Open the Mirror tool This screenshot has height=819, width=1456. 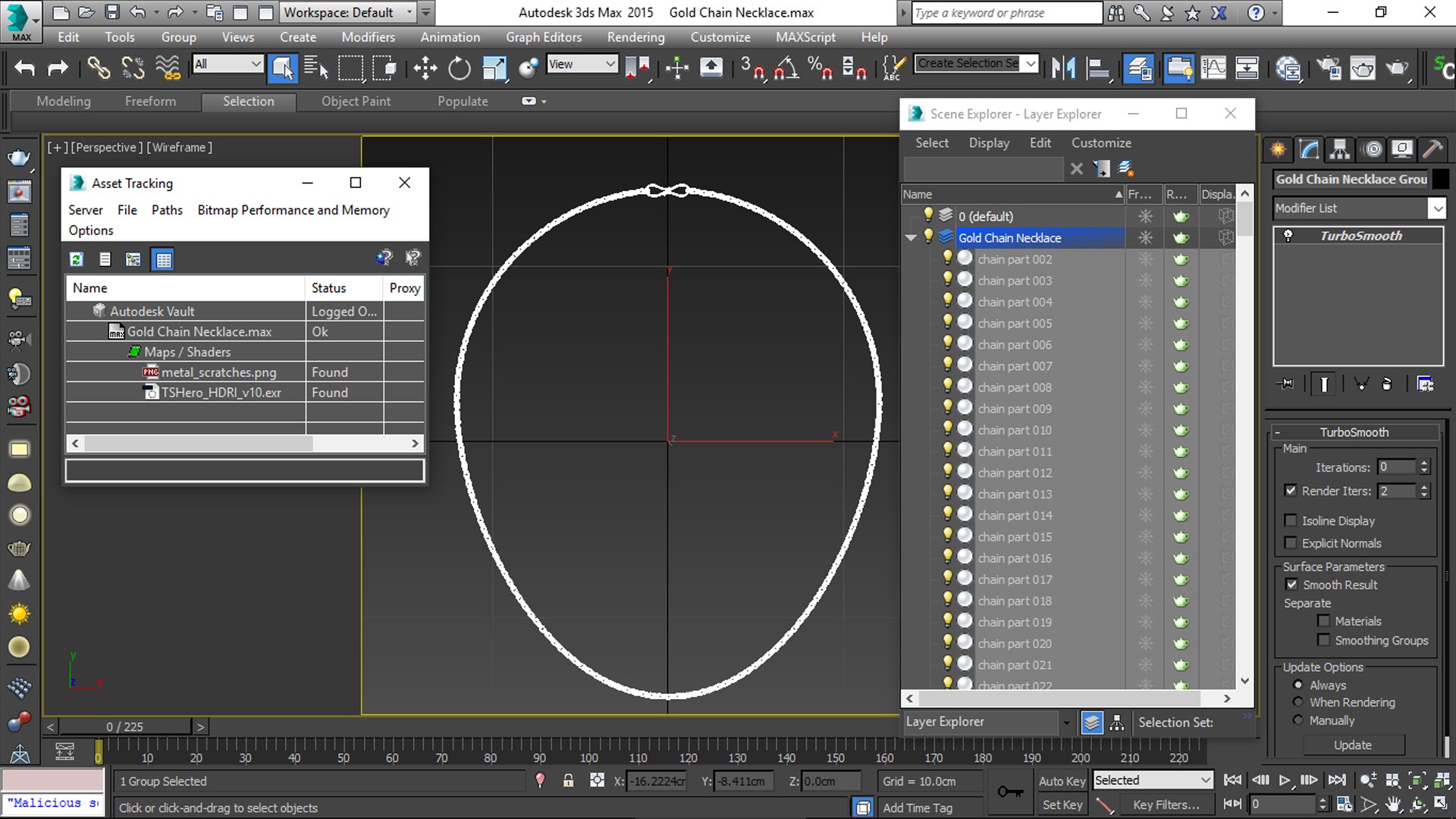1063,69
